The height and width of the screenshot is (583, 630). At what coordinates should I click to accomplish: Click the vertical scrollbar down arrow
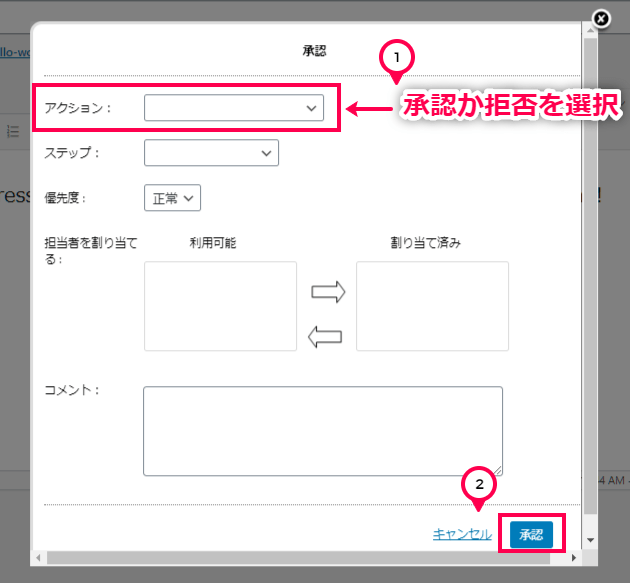pos(590,540)
